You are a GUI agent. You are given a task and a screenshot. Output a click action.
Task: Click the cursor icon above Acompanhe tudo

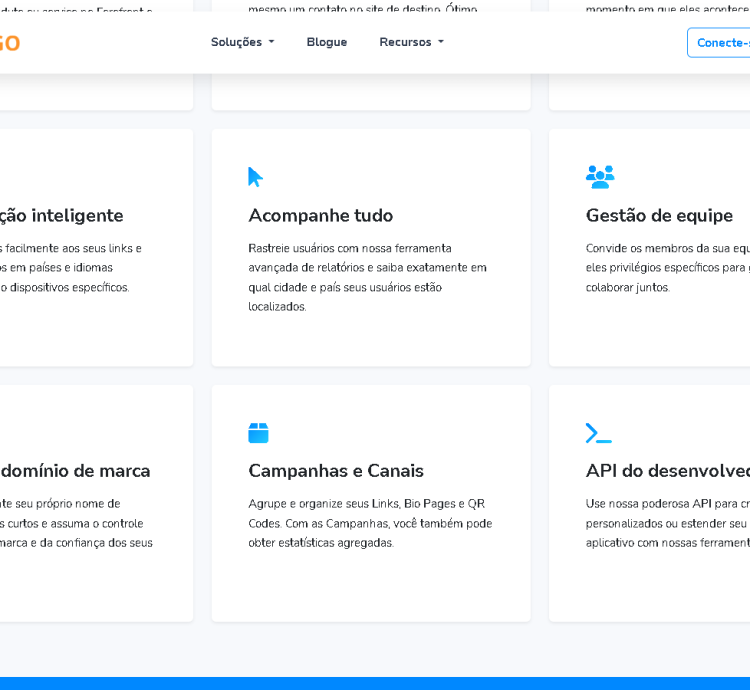255,177
